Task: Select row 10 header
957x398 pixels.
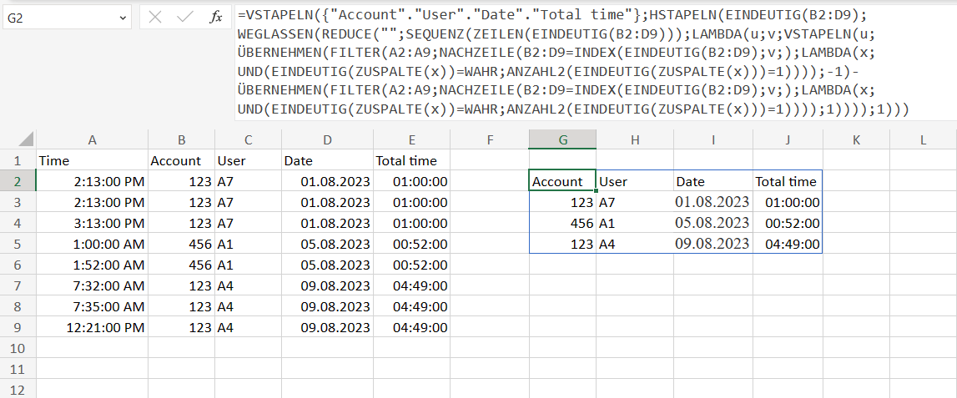Action: (x=18, y=348)
